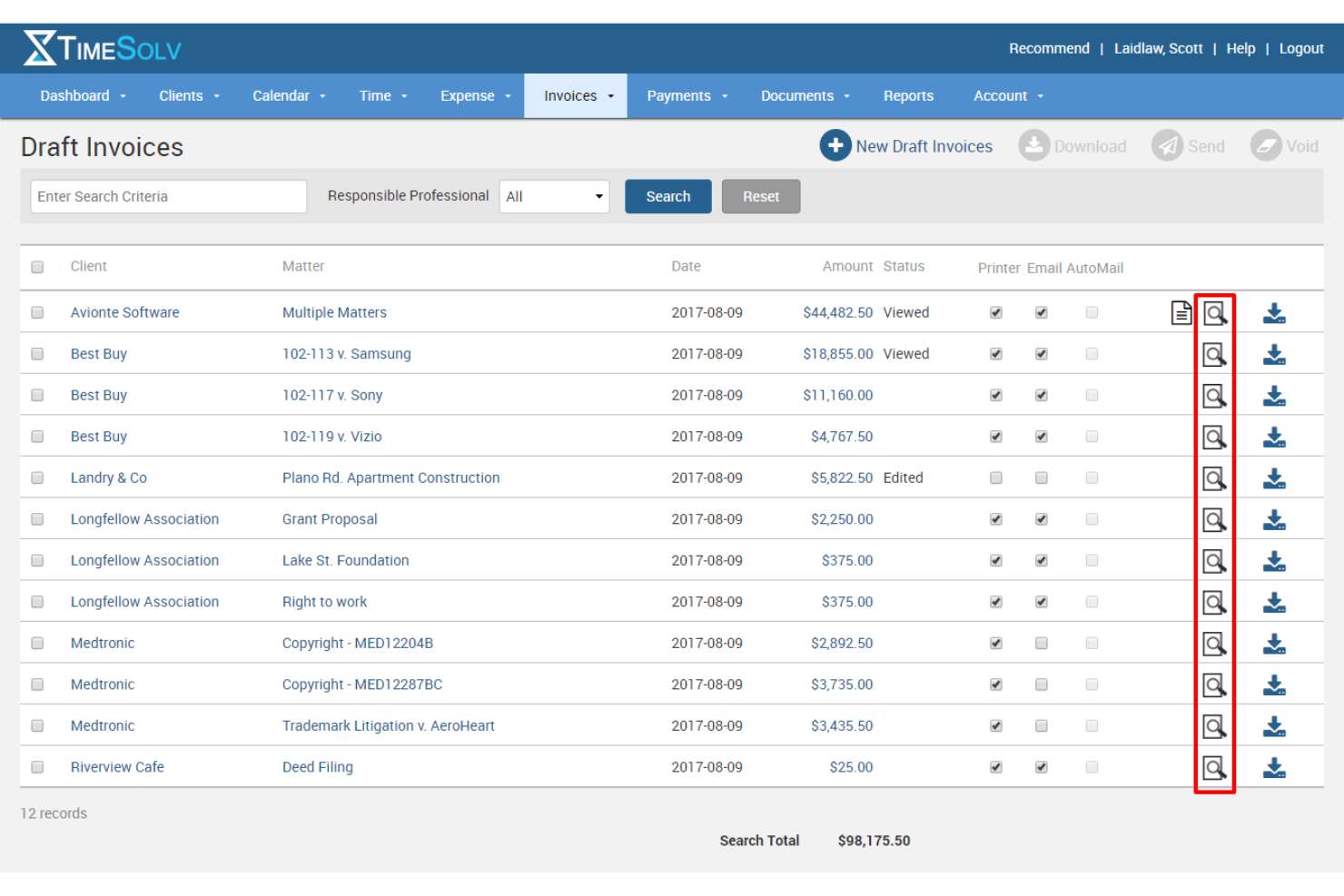The height and width of the screenshot is (896, 1344).
Task: Expand the Clients menu
Action: point(190,95)
